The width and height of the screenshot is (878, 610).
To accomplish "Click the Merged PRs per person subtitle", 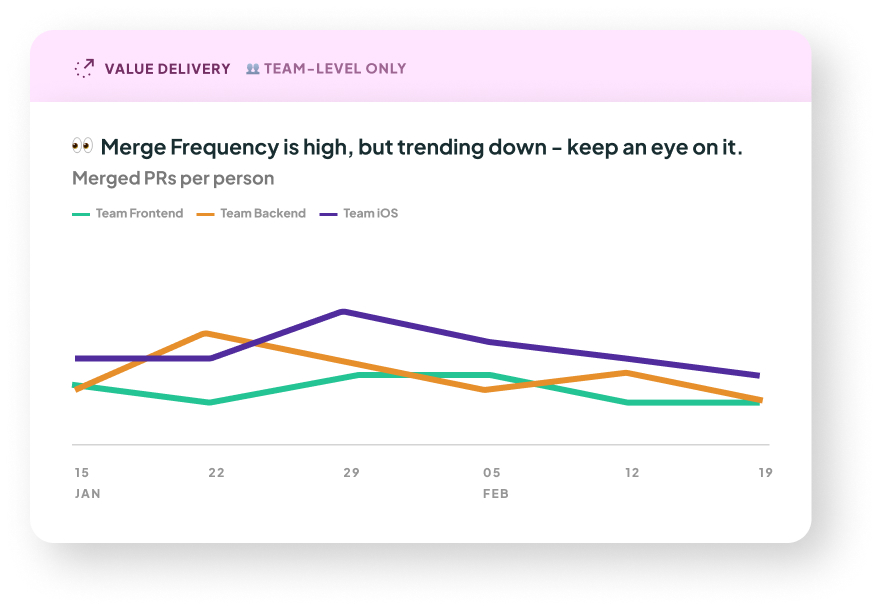I will point(173,178).
